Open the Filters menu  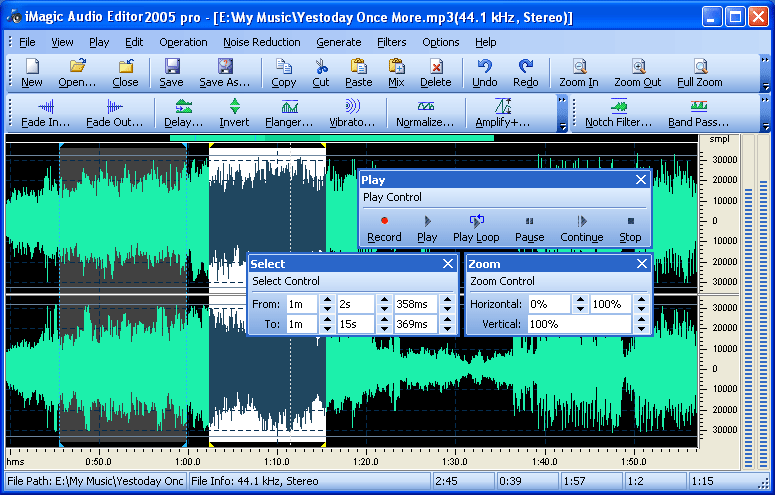point(391,43)
